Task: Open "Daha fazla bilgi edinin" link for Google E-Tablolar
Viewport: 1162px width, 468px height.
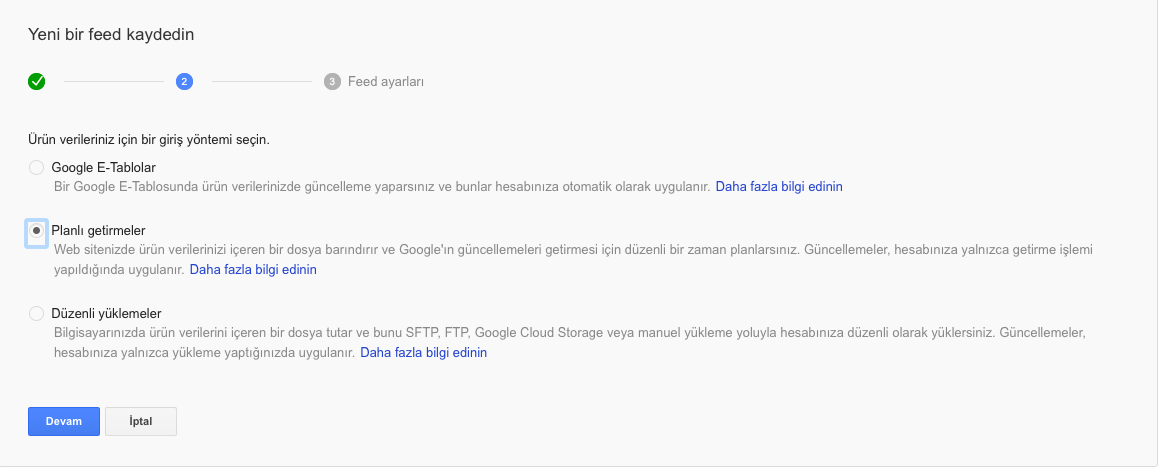Action: click(779, 187)
